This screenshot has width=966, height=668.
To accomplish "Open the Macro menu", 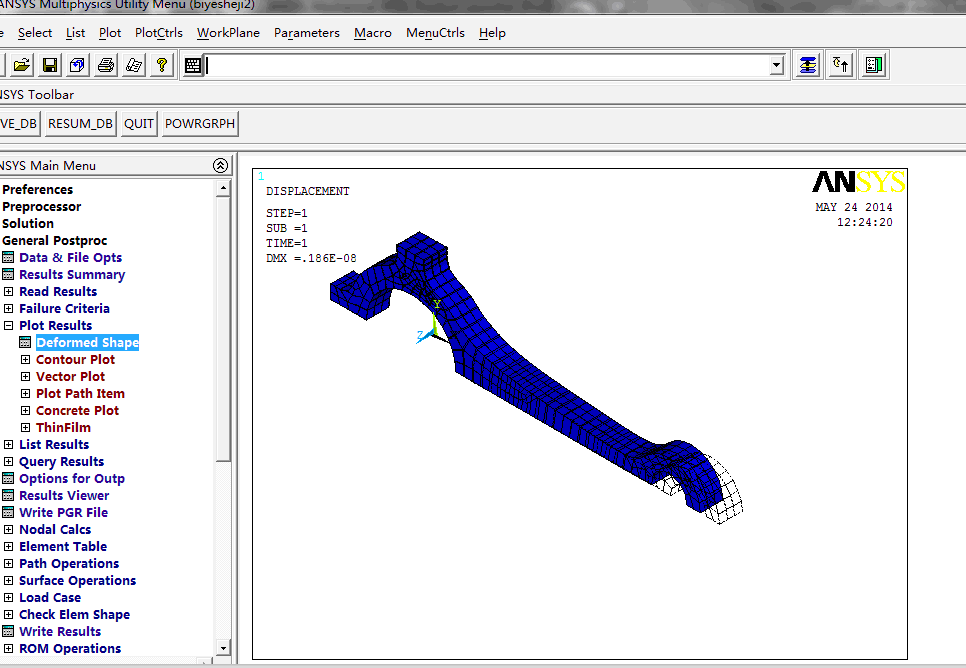I will [x=373, y=33].
